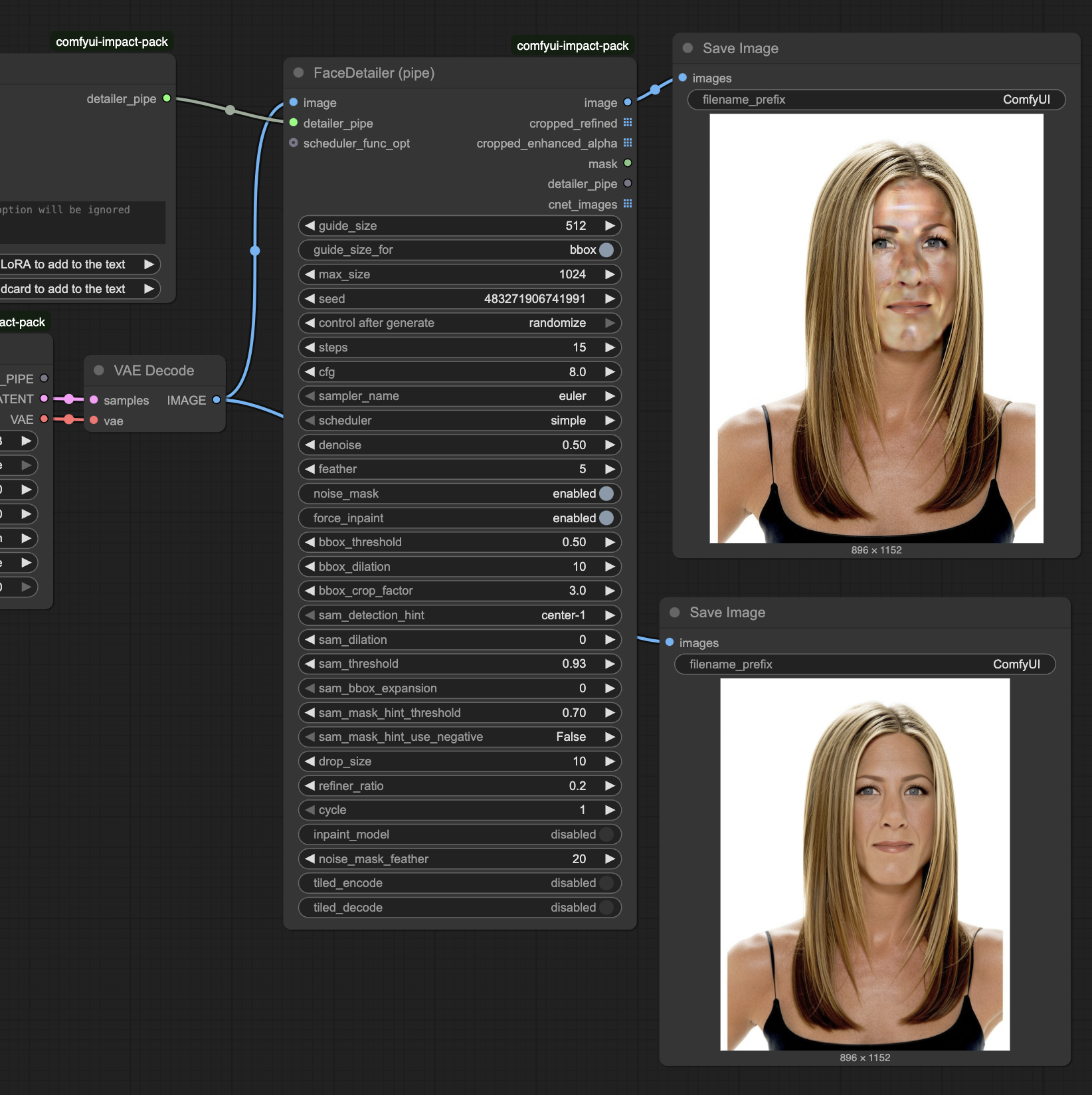This screenshot has height=1095, width=1092.
Task: Click seed value field
Action: pos(460,298)
